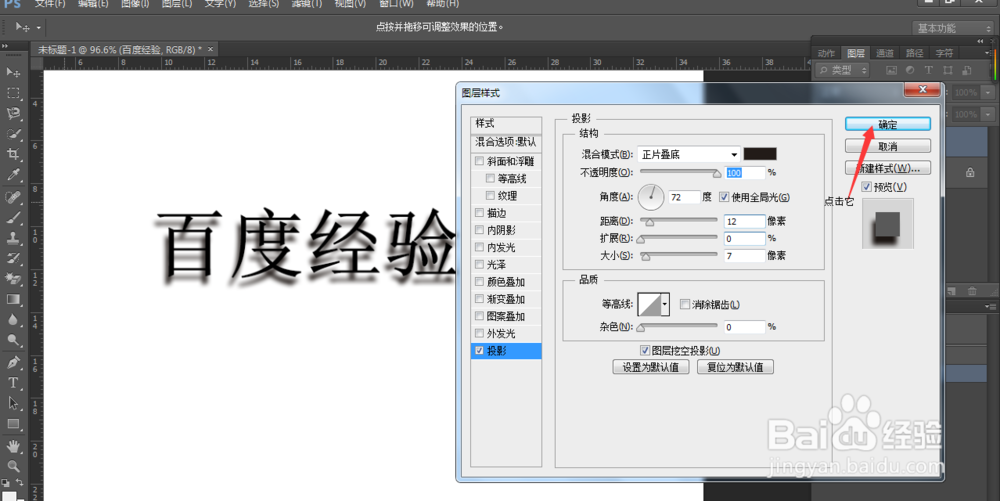
Task: Click the 大小 size input field
Action: 744,256
